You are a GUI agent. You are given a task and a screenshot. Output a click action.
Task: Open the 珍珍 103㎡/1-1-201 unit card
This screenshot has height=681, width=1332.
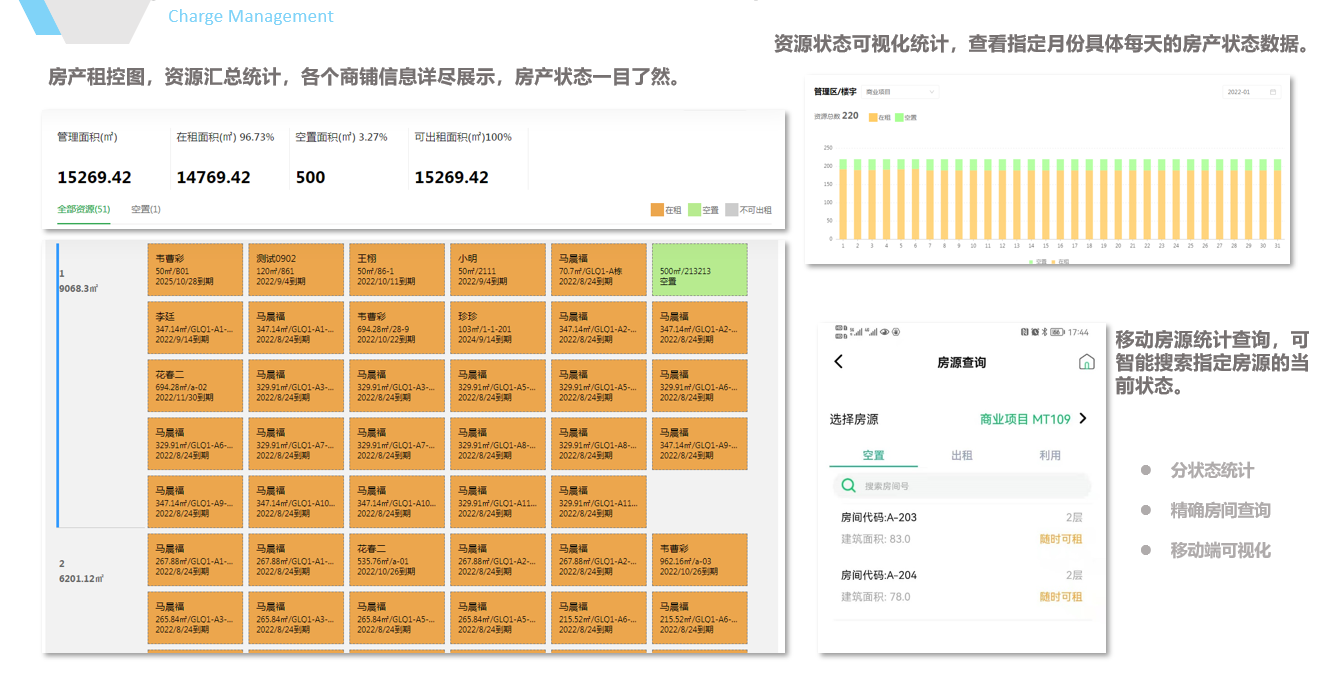click(498, 328)
